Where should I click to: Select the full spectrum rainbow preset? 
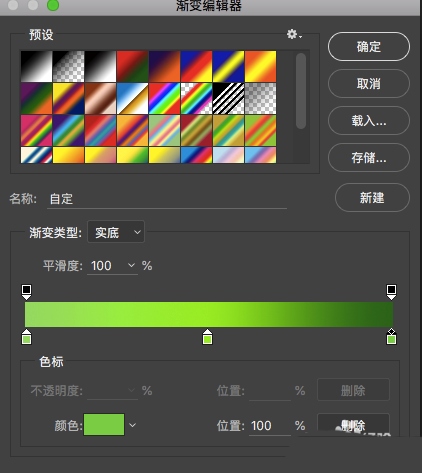[164, 98]
